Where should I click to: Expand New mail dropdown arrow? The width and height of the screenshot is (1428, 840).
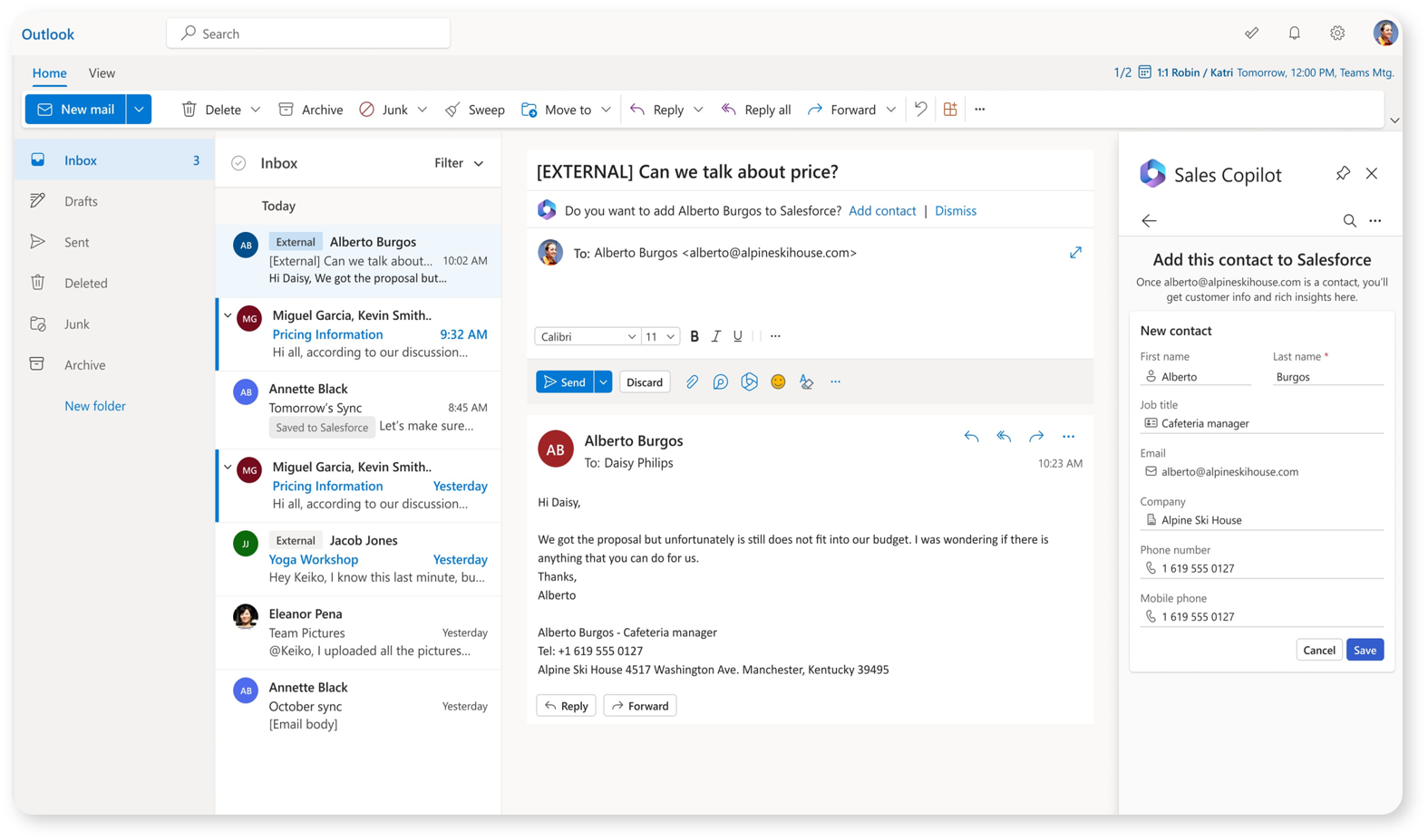click(x=139, y=110)
